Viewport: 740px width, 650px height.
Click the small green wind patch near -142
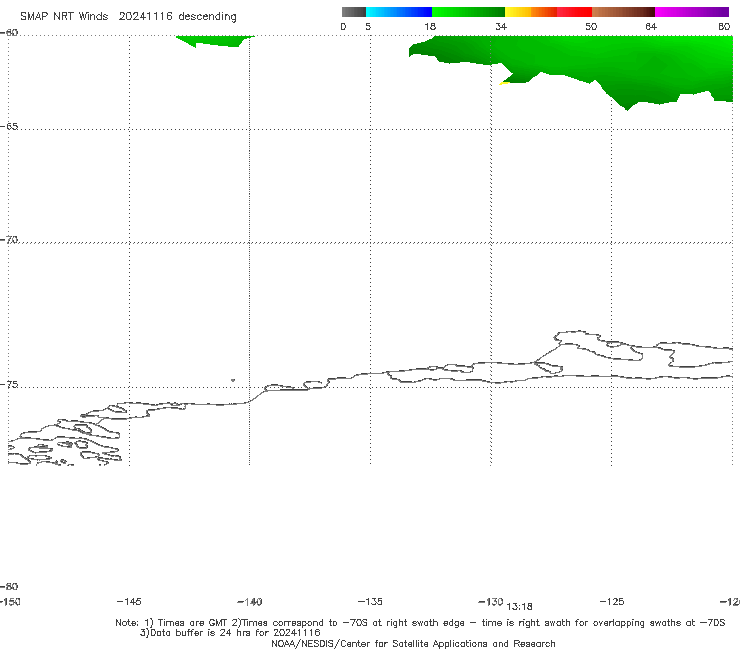215,41
